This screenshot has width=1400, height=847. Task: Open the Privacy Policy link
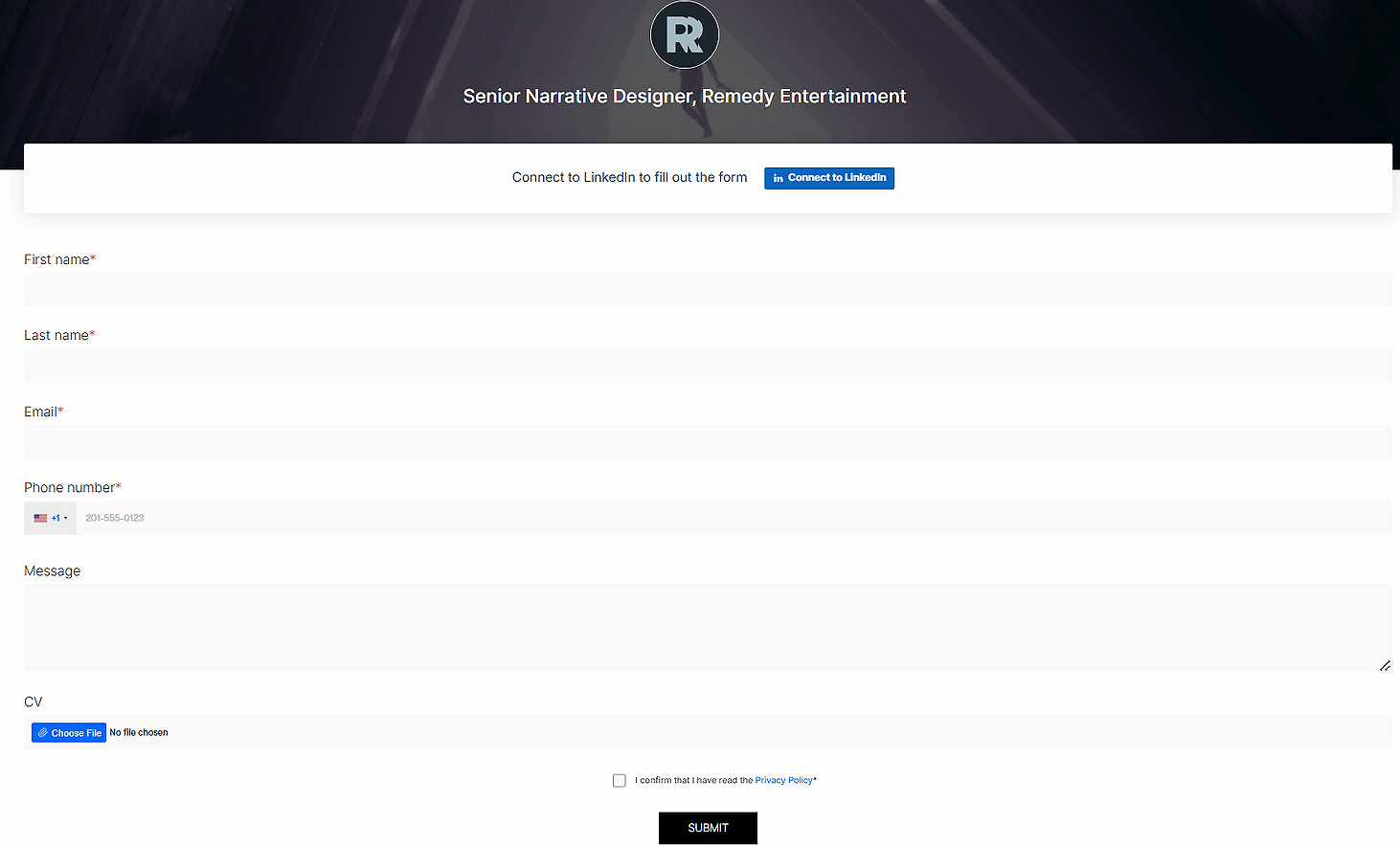(x=783, y=781)
